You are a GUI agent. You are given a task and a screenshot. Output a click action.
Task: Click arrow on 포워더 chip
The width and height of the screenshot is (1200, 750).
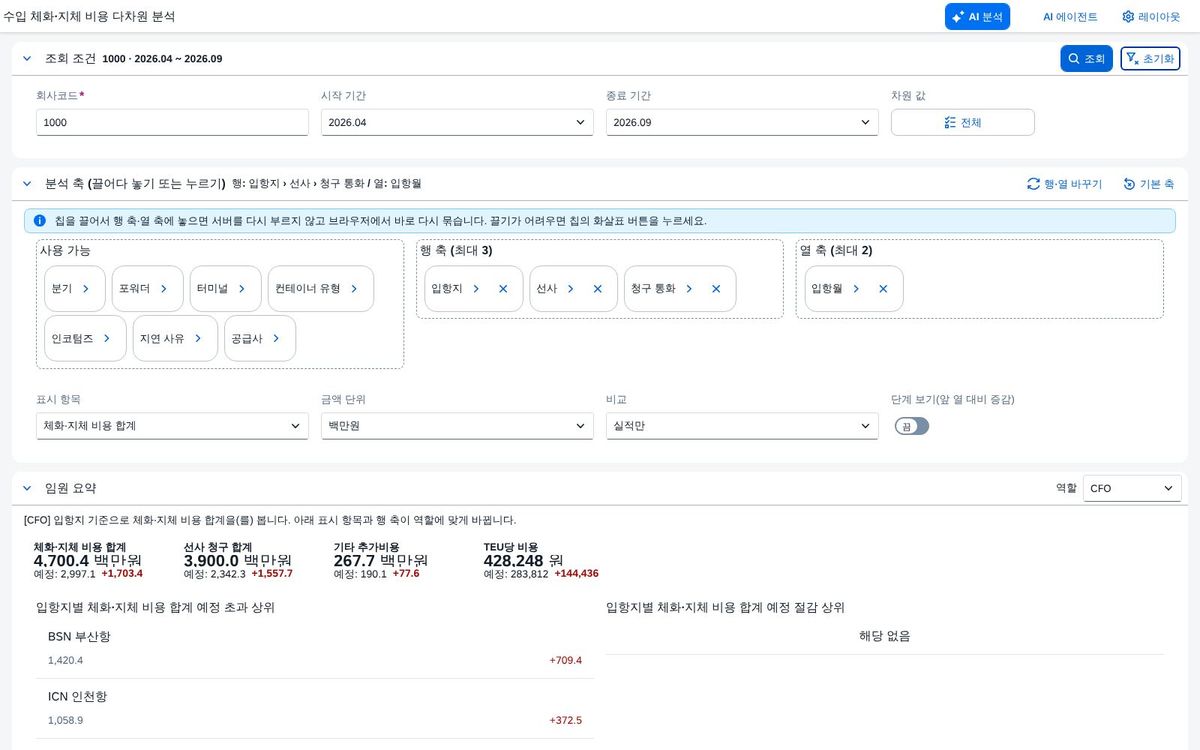[164, 288]
